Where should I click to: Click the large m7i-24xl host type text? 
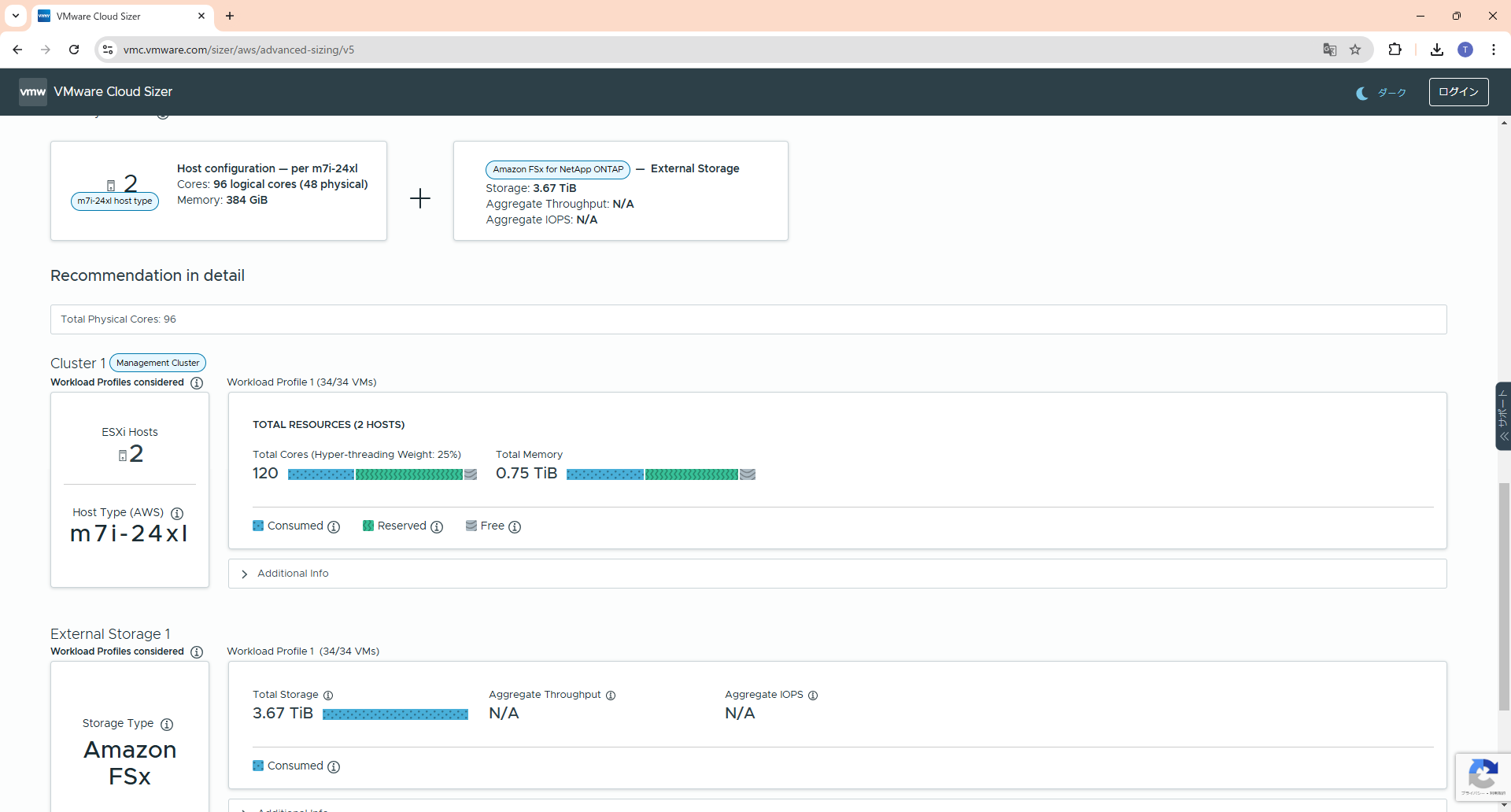tap(130, 534)
